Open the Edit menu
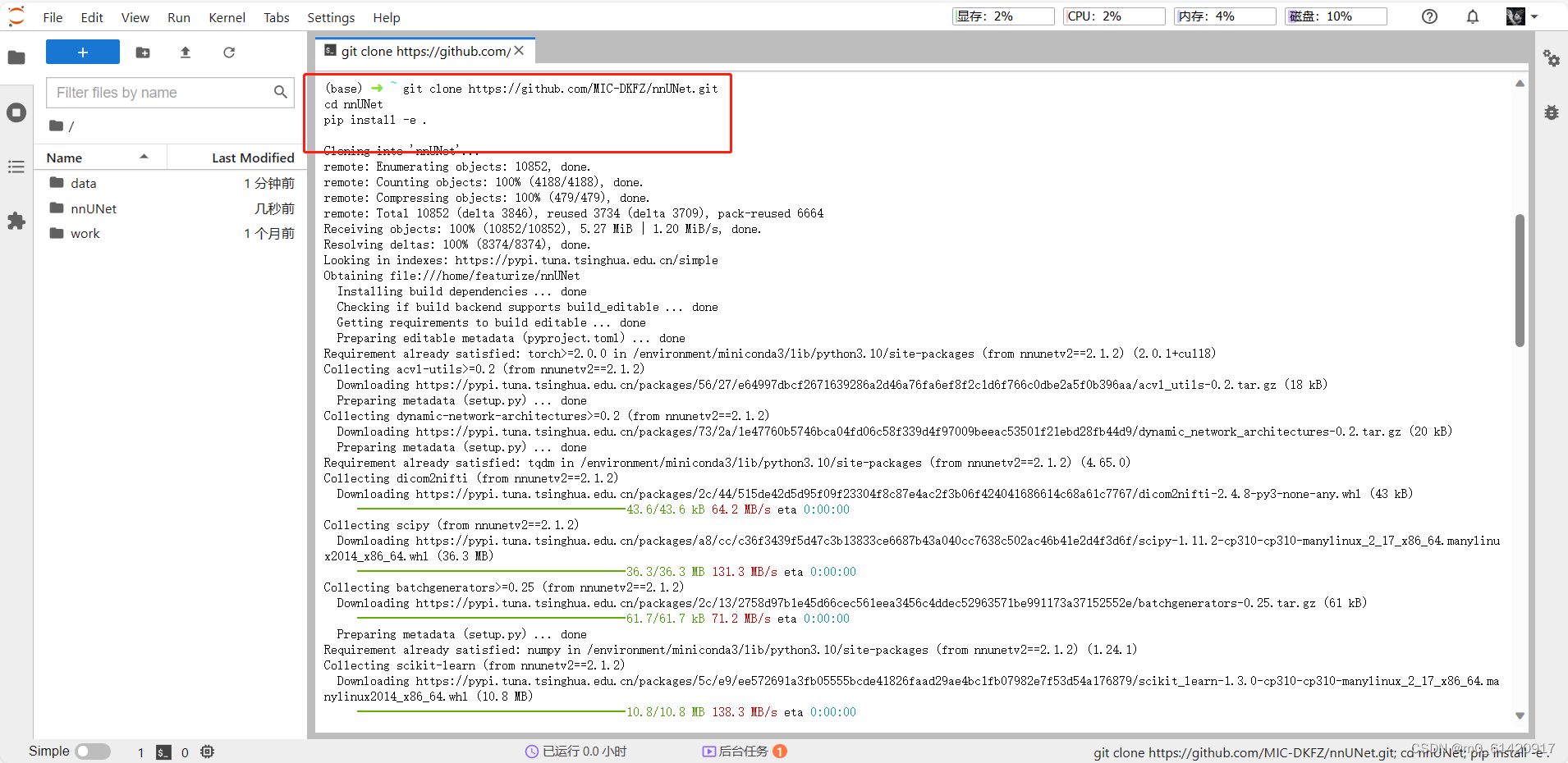This screenshot has width=1568, height=763. pos(92,17)
